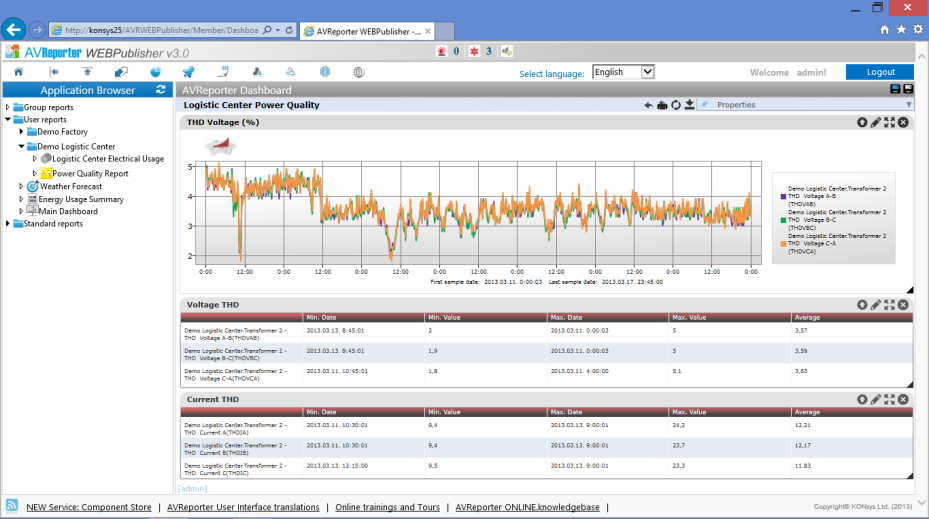929x519 pixels.
Task: Collapse the User reports tree node
Action: tap(8, 119)
